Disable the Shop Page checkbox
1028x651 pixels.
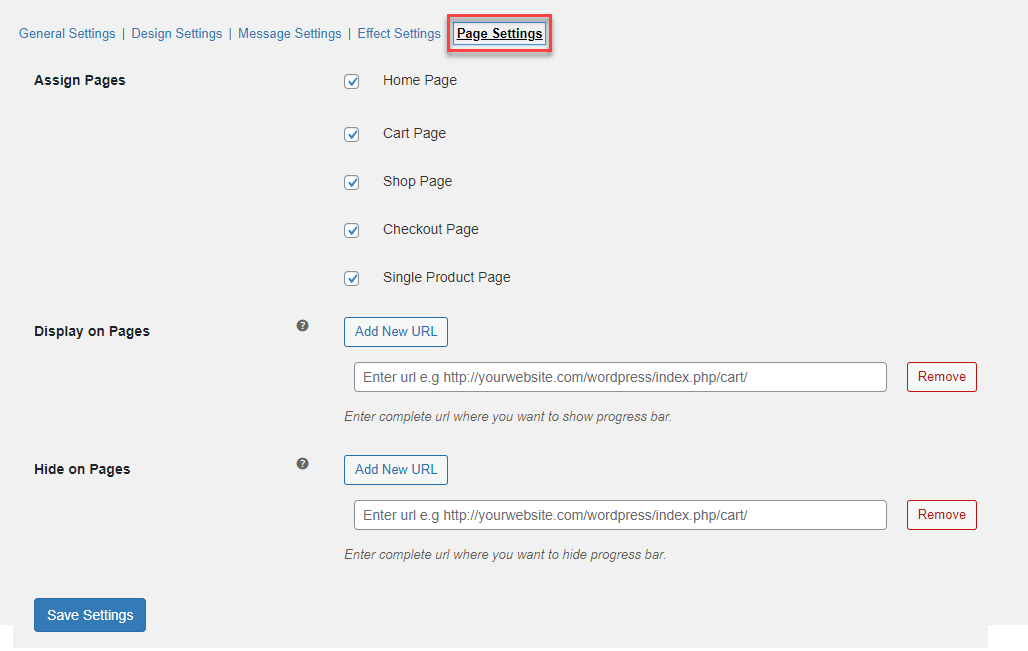point(352,182)
